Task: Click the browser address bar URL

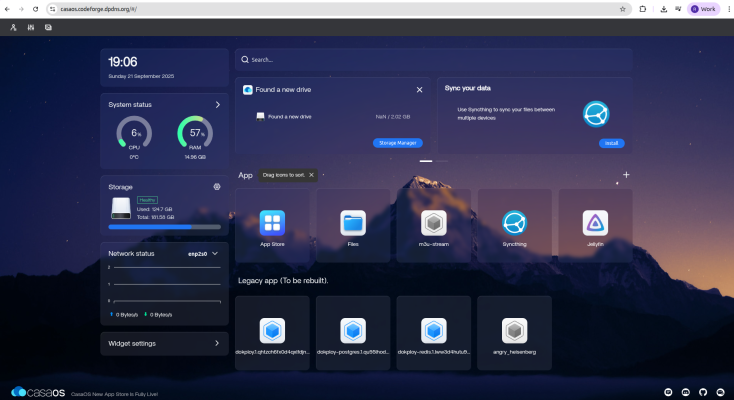Action: tap(99, 9)
